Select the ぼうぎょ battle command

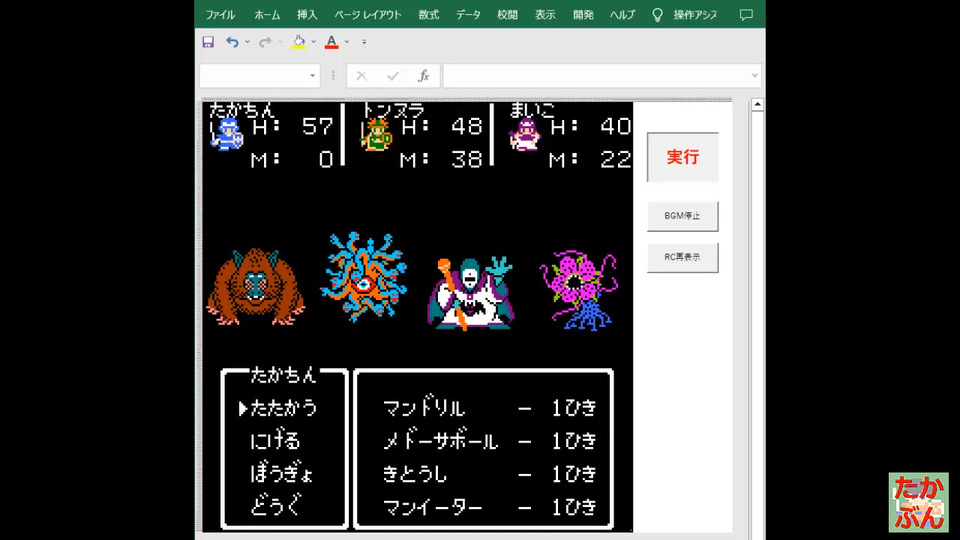pyautogui.click(x=282, y=474)
